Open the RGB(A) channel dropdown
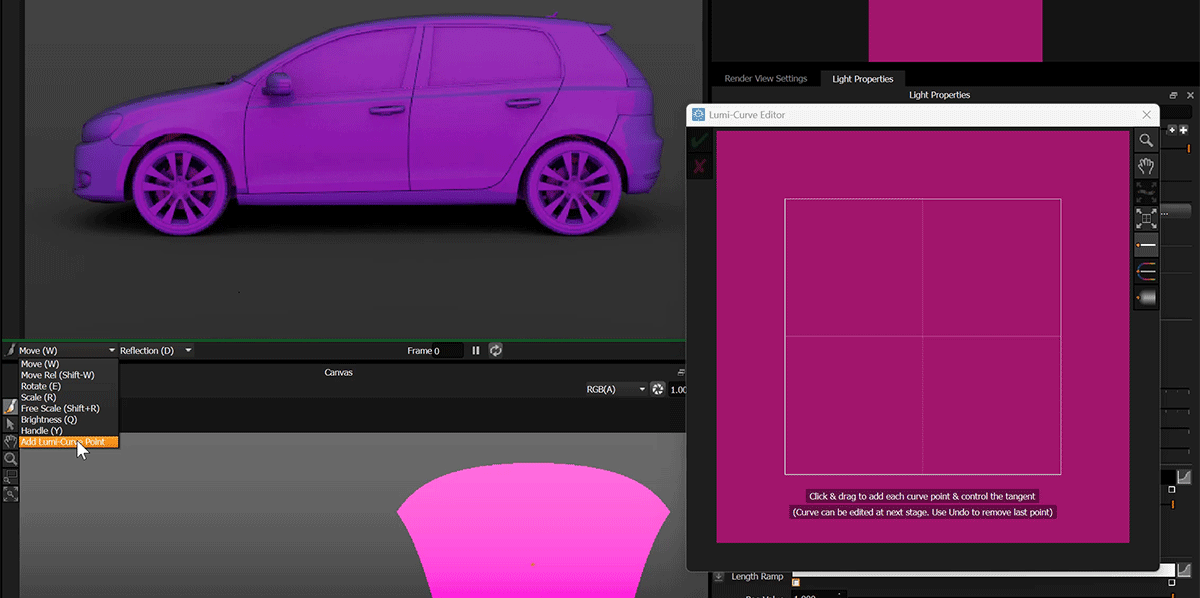The image size is (1200, 598). point(616,389)
